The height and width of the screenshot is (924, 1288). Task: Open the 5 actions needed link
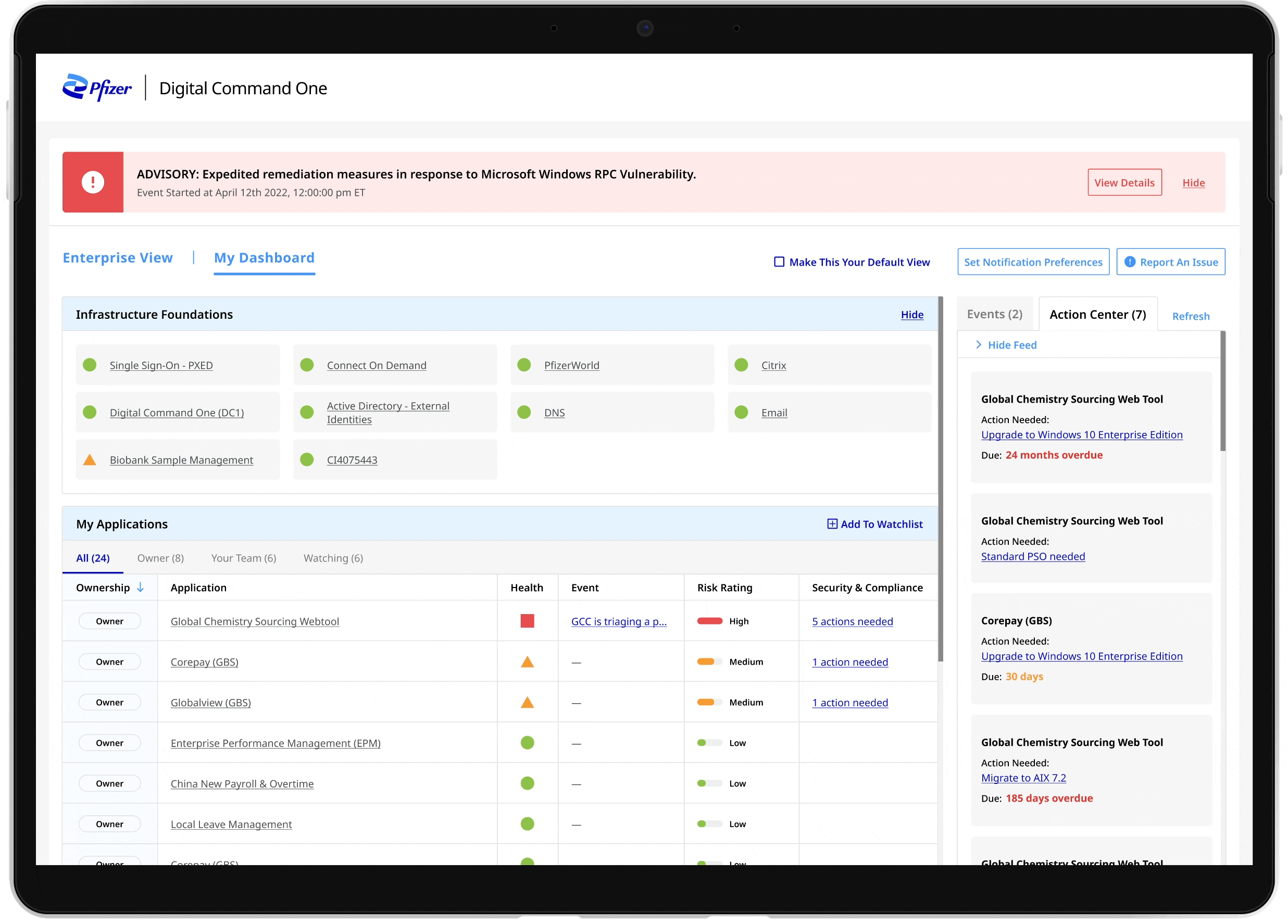coord(852,621)
